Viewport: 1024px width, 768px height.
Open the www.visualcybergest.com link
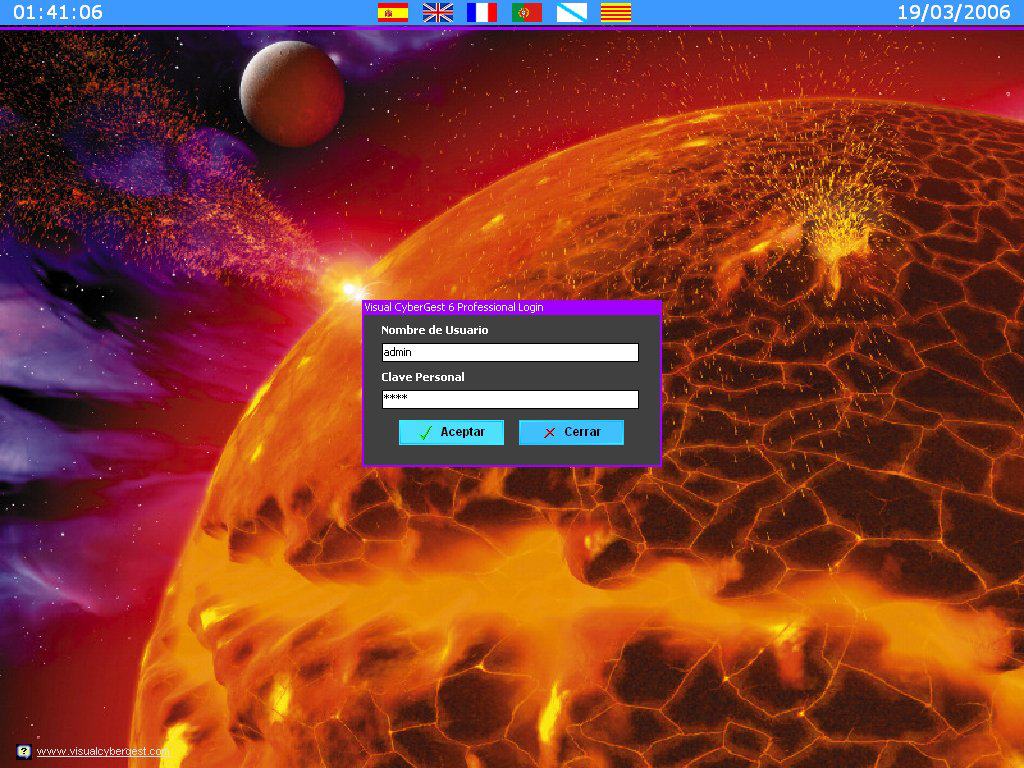(103, 751)
